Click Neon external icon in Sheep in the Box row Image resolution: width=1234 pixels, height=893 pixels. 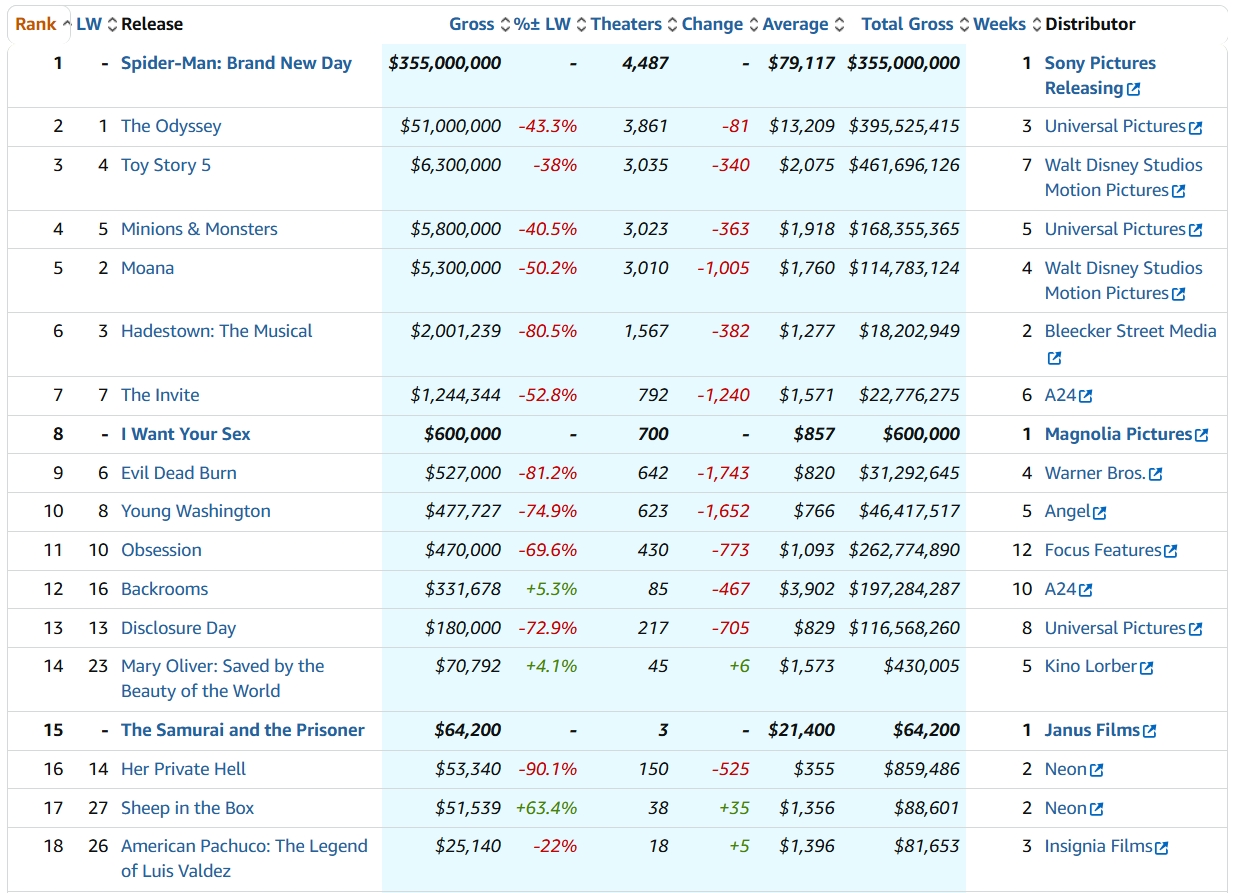(1097, 809)
